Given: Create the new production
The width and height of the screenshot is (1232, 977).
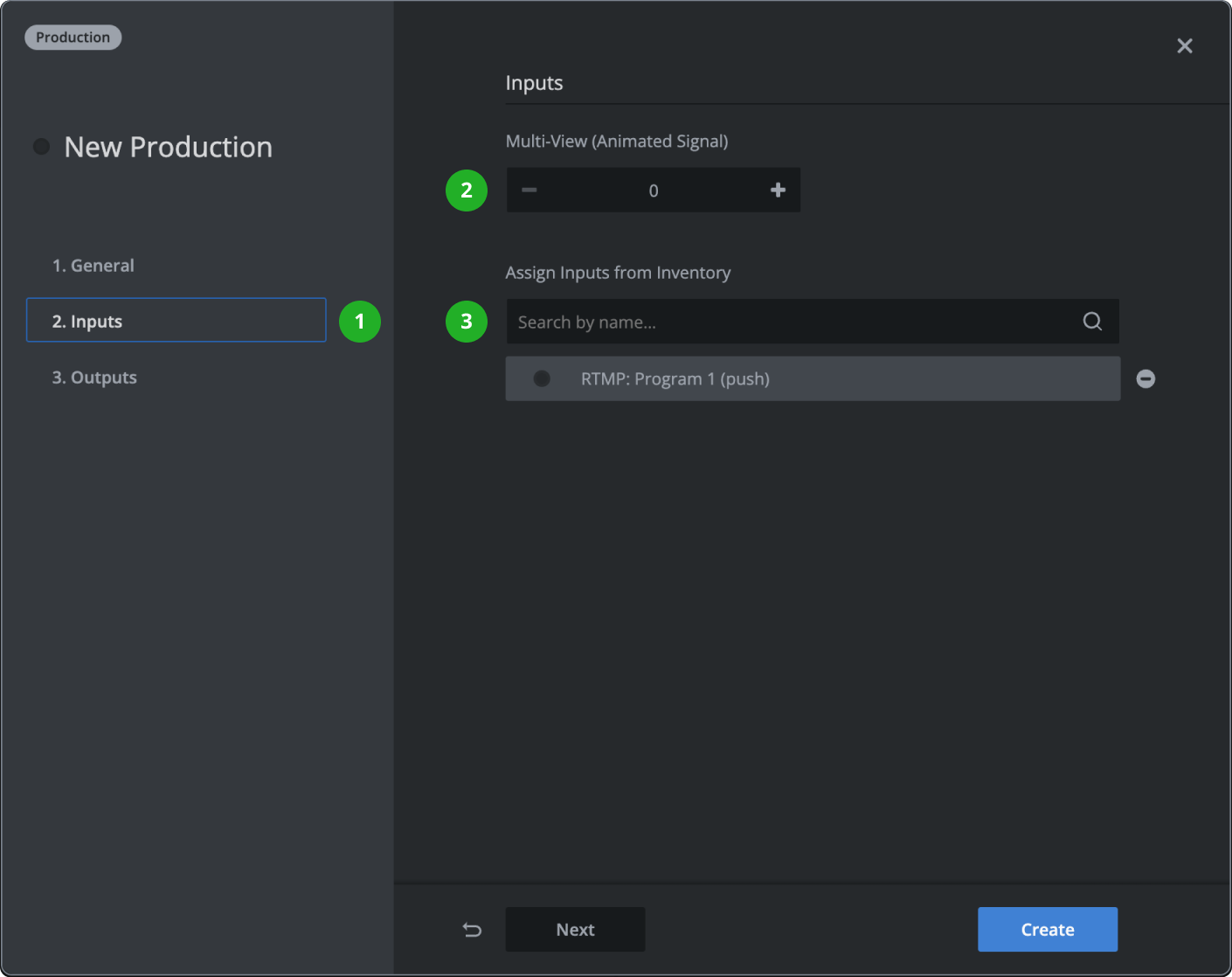Looking at the screenshot, I should click(1047, 929).
